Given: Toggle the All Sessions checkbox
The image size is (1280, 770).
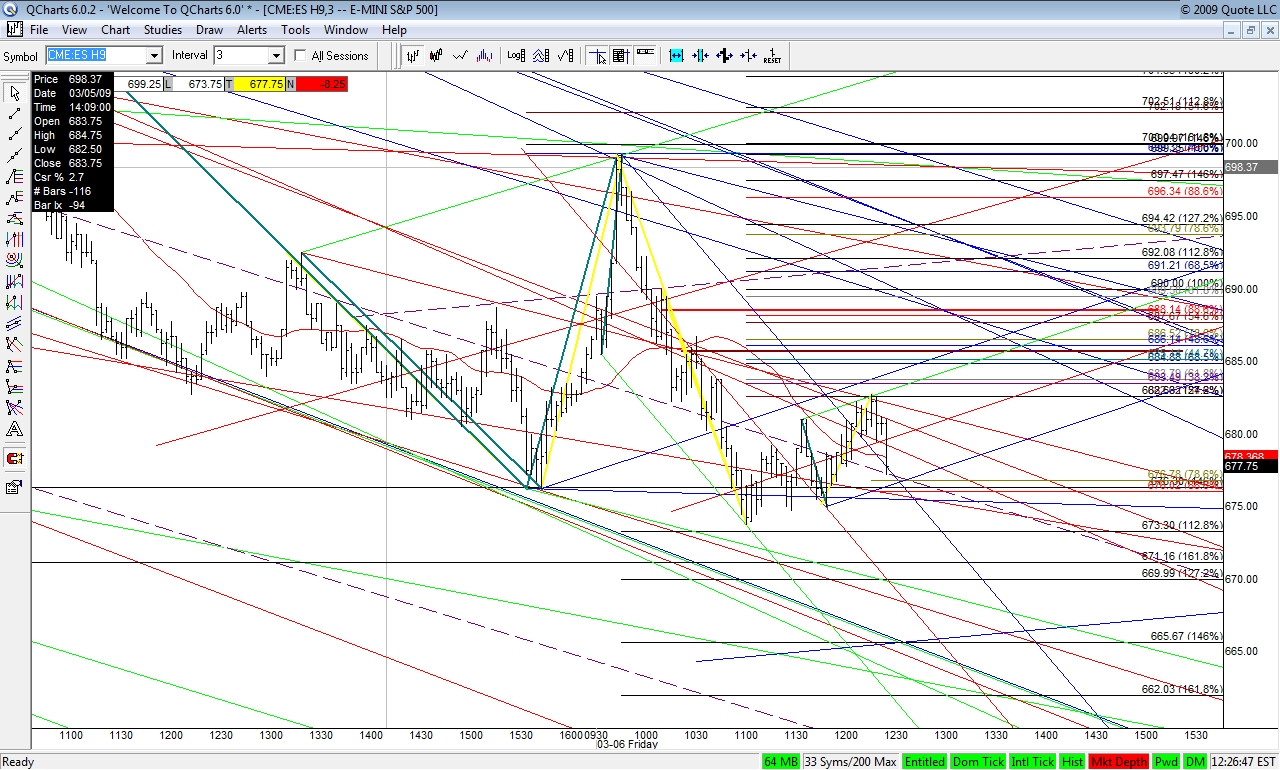Looking at the screenshot, I should (300, 56).
